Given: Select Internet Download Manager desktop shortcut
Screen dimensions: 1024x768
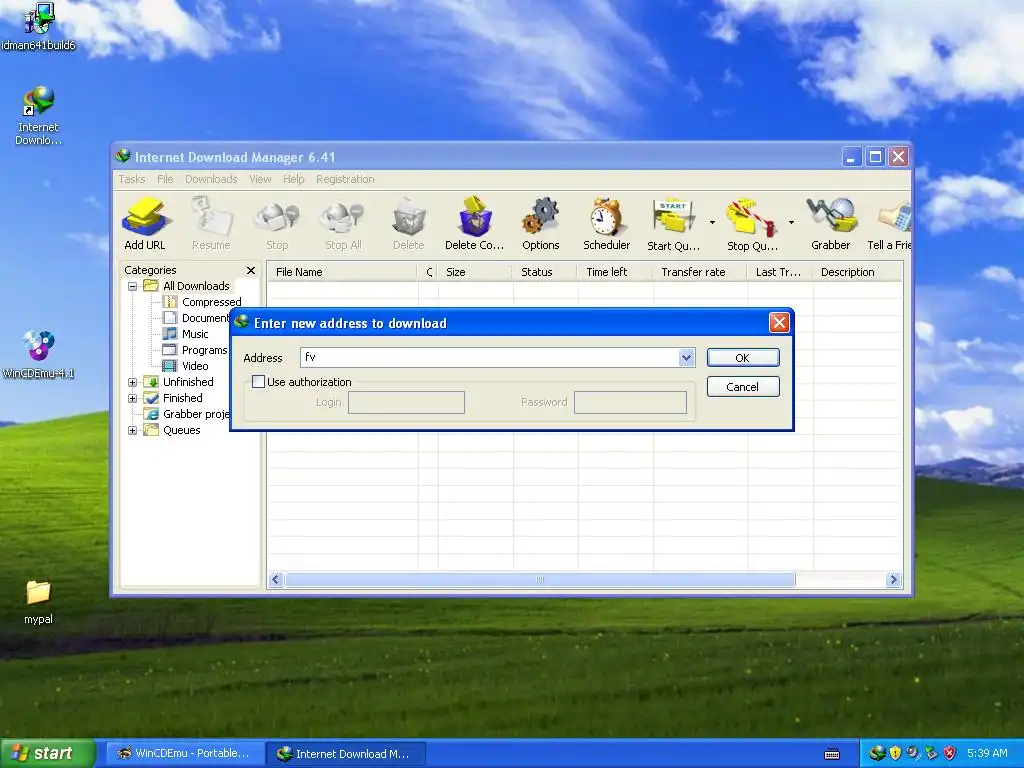Looking at the screenshot, I should point(38,116).
